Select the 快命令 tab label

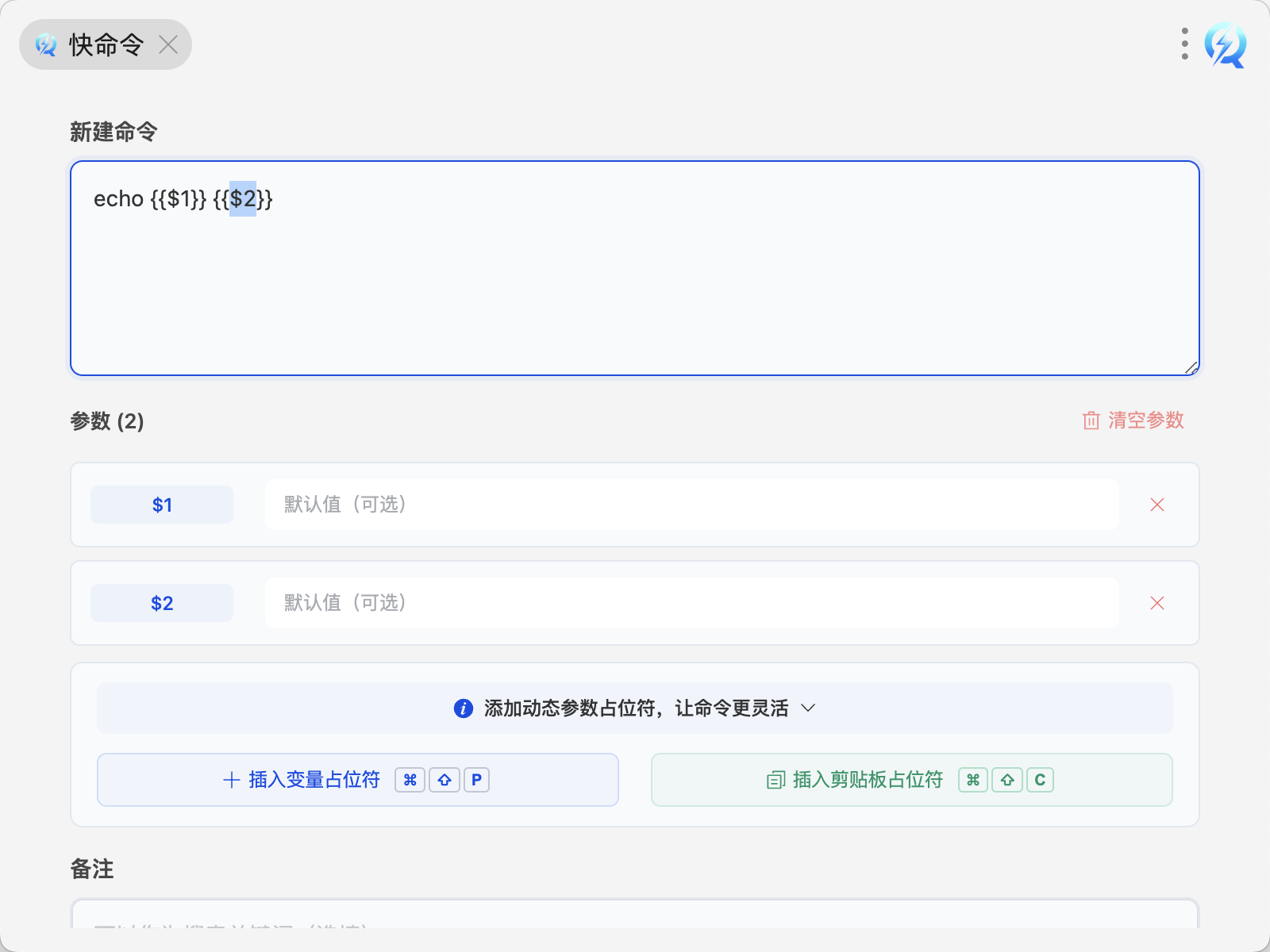point(106,44)
